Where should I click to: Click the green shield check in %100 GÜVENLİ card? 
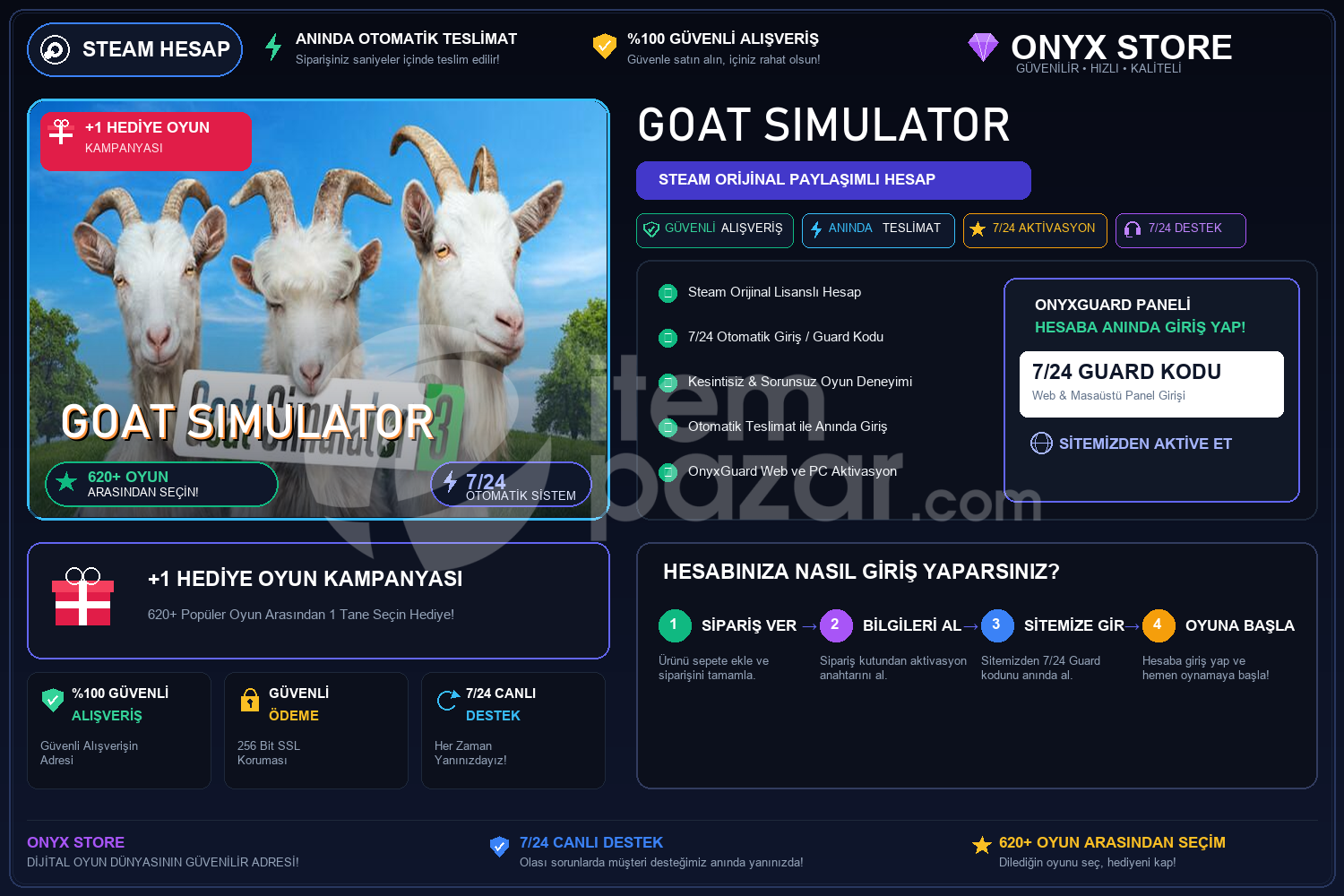pyautogui.click(x=53, y=699)
